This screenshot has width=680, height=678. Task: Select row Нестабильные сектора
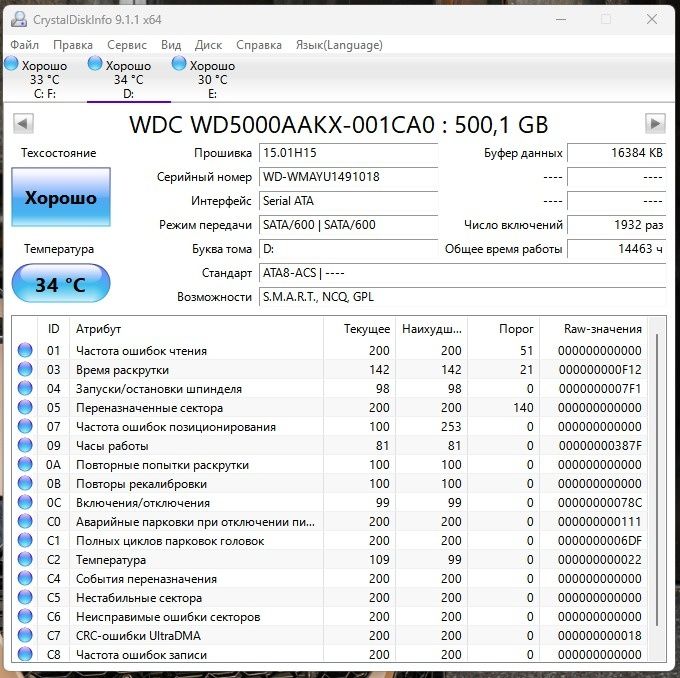click(x=329, y=597)
